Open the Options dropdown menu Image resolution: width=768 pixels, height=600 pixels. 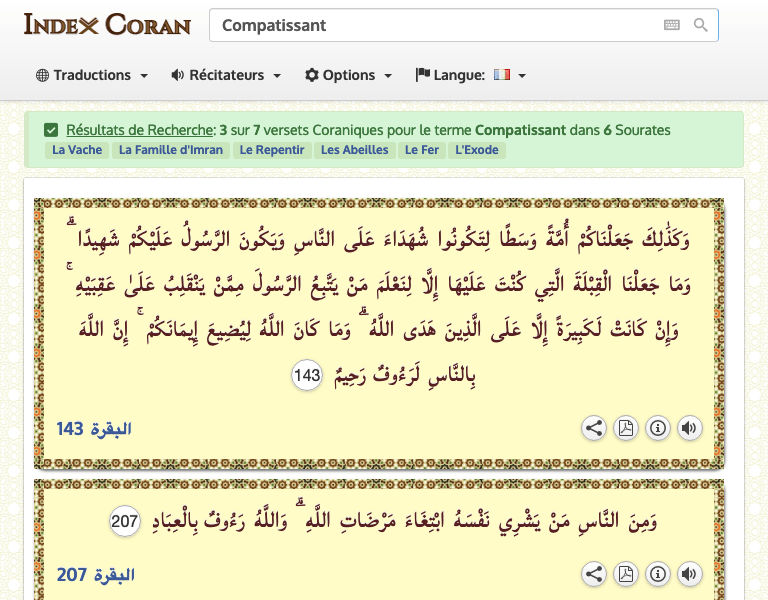click(348, 75)
